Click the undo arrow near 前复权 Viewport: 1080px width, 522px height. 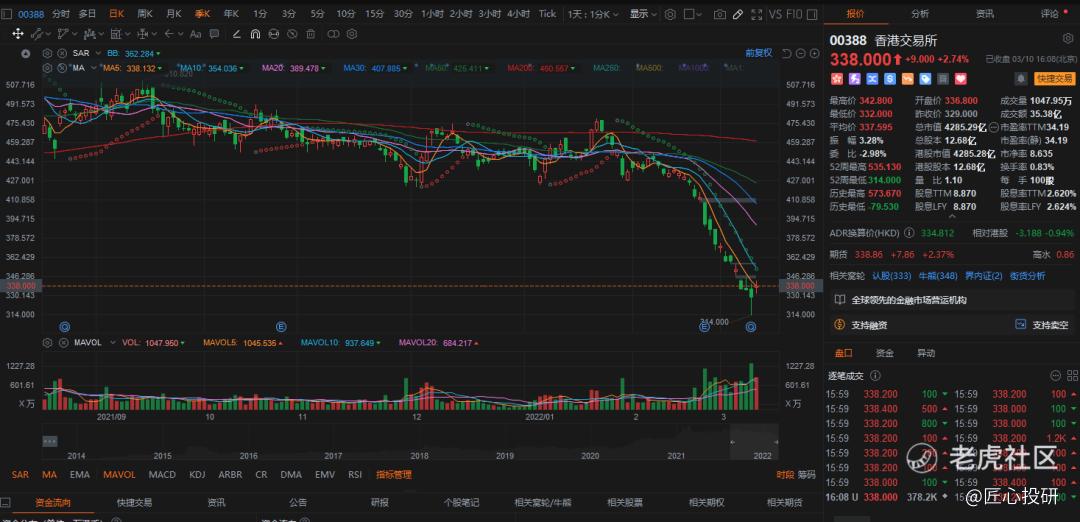(787, 53)
